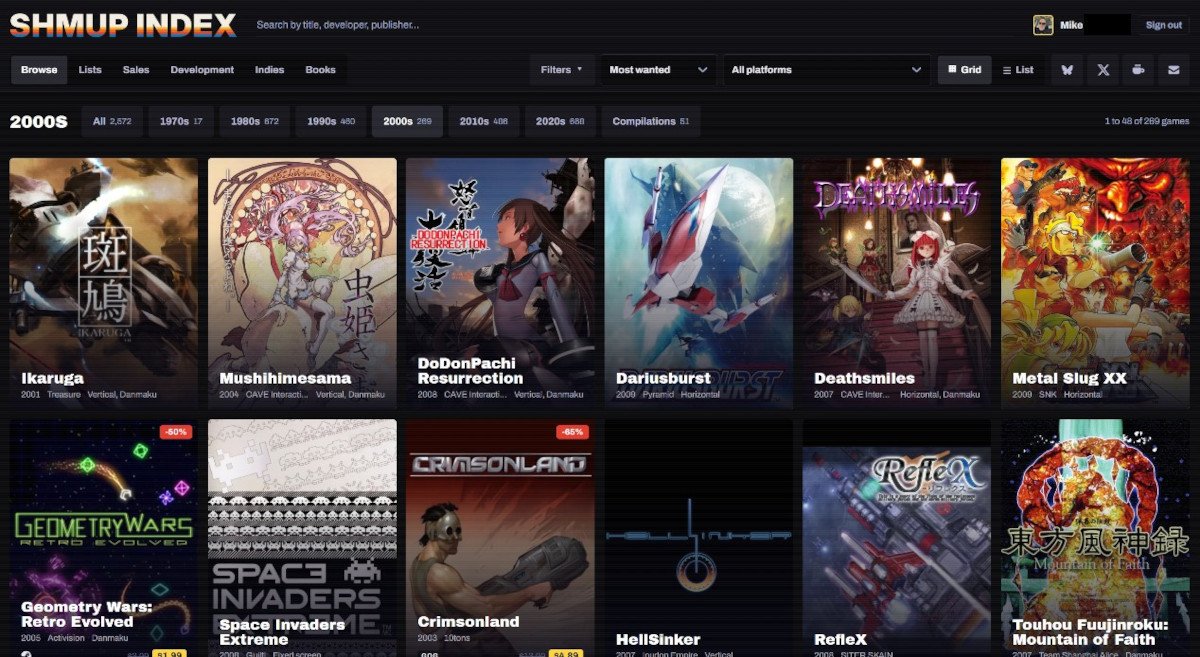
Task: Open the HellSinker game card
Action: 699,538
